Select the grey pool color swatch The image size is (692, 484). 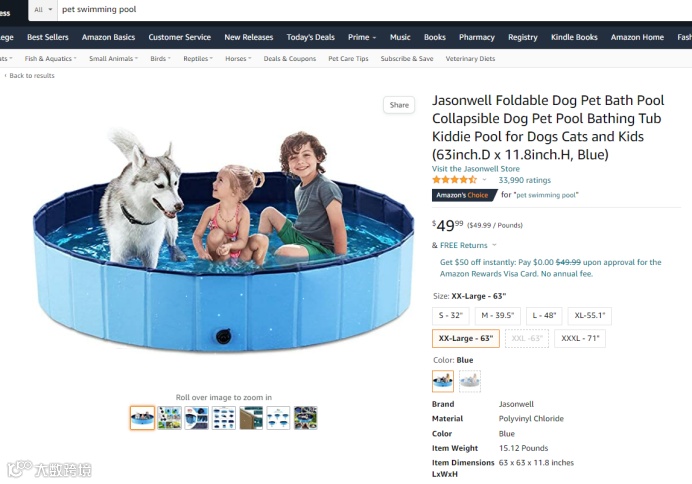click(470, 381)
